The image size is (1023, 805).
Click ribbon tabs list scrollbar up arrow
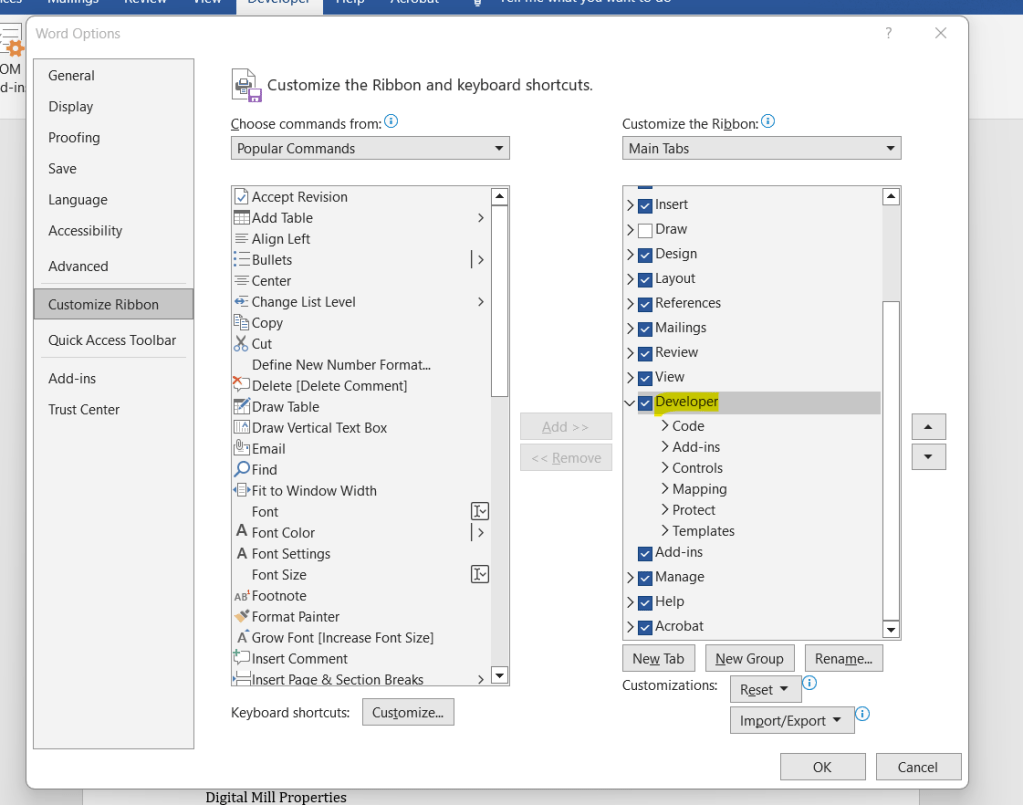coord(891,196)
